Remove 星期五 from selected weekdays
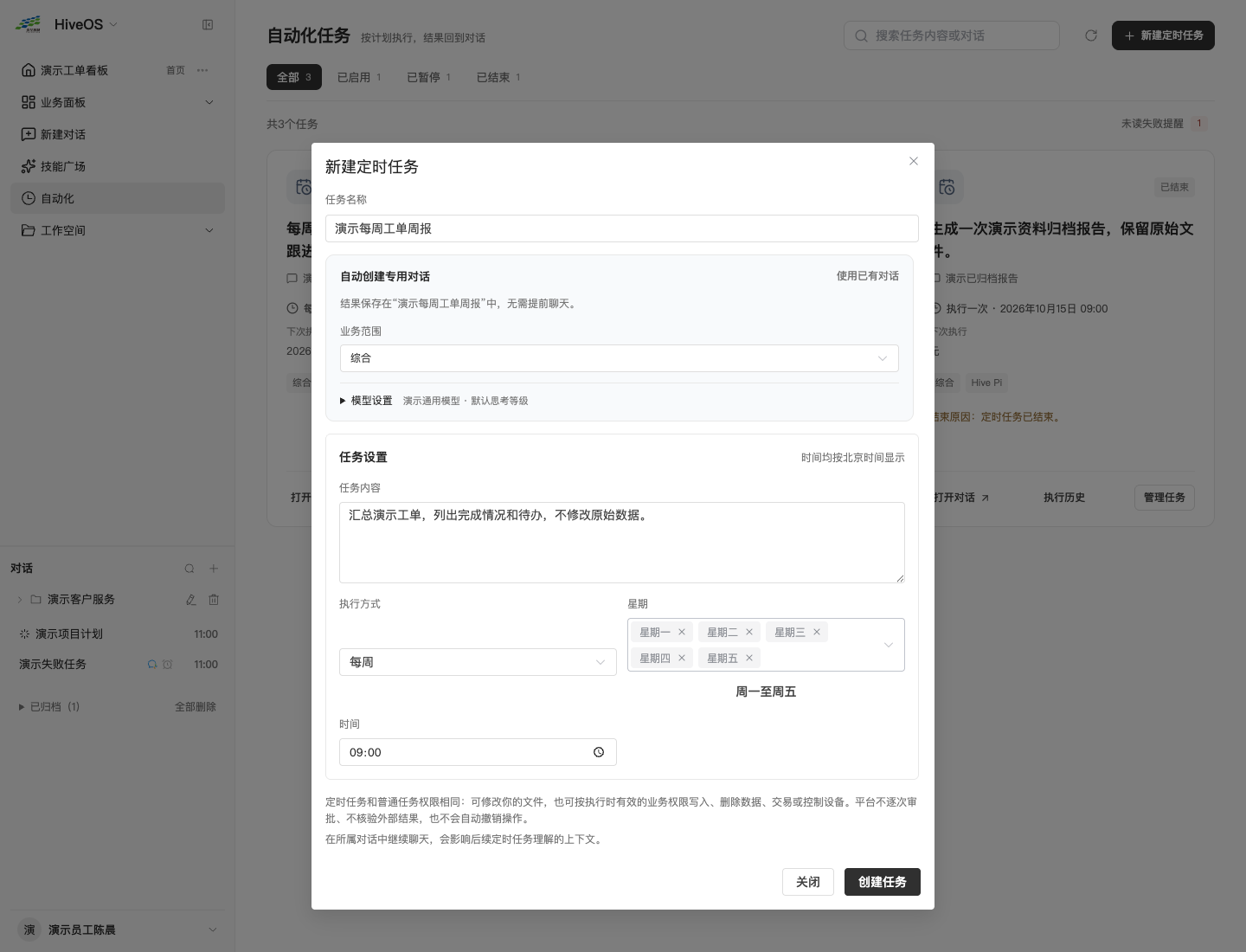Viewport: 1246px width, 952px height. 749,659
